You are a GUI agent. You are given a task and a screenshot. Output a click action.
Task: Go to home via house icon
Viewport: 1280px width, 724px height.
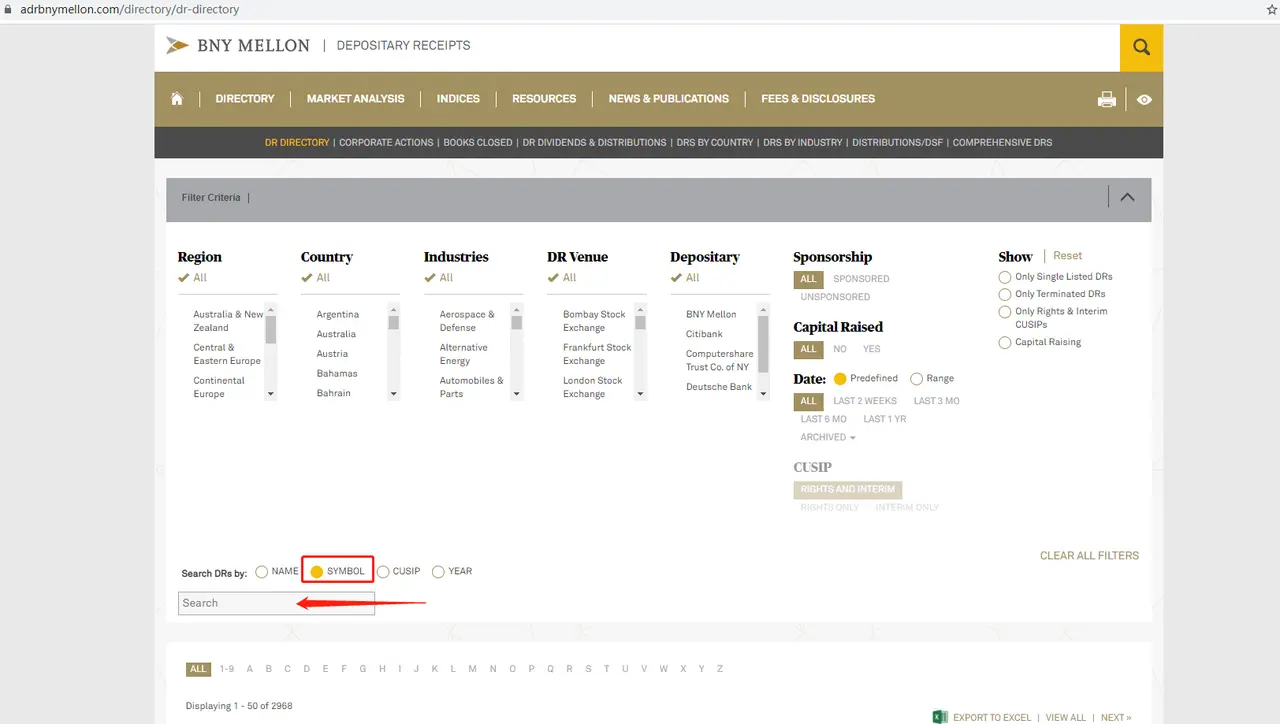177,99
